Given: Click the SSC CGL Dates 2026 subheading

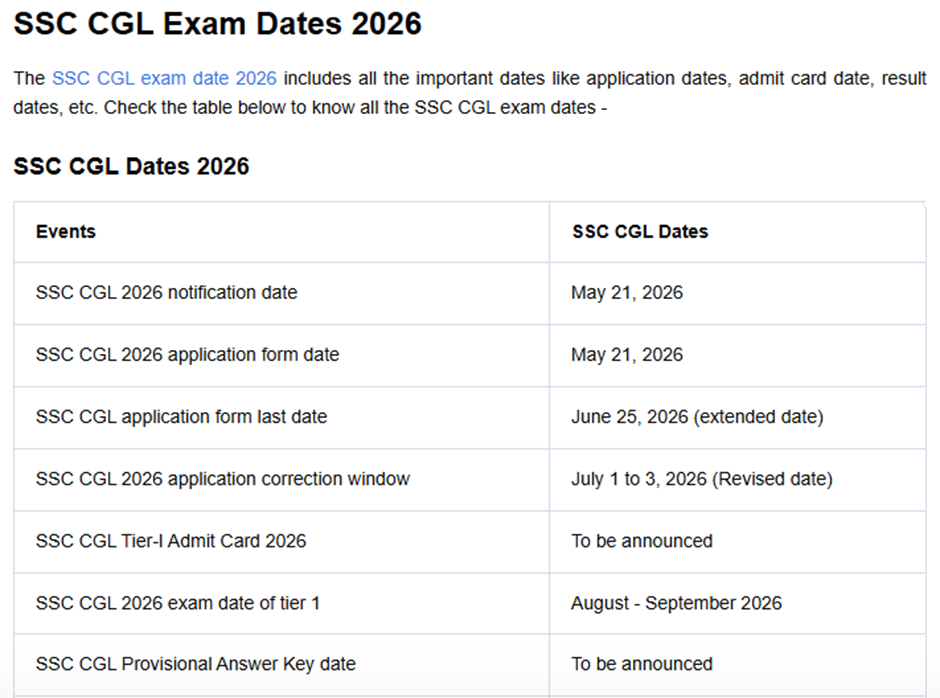Looking at the screenshot, I should tap(131, 166).
